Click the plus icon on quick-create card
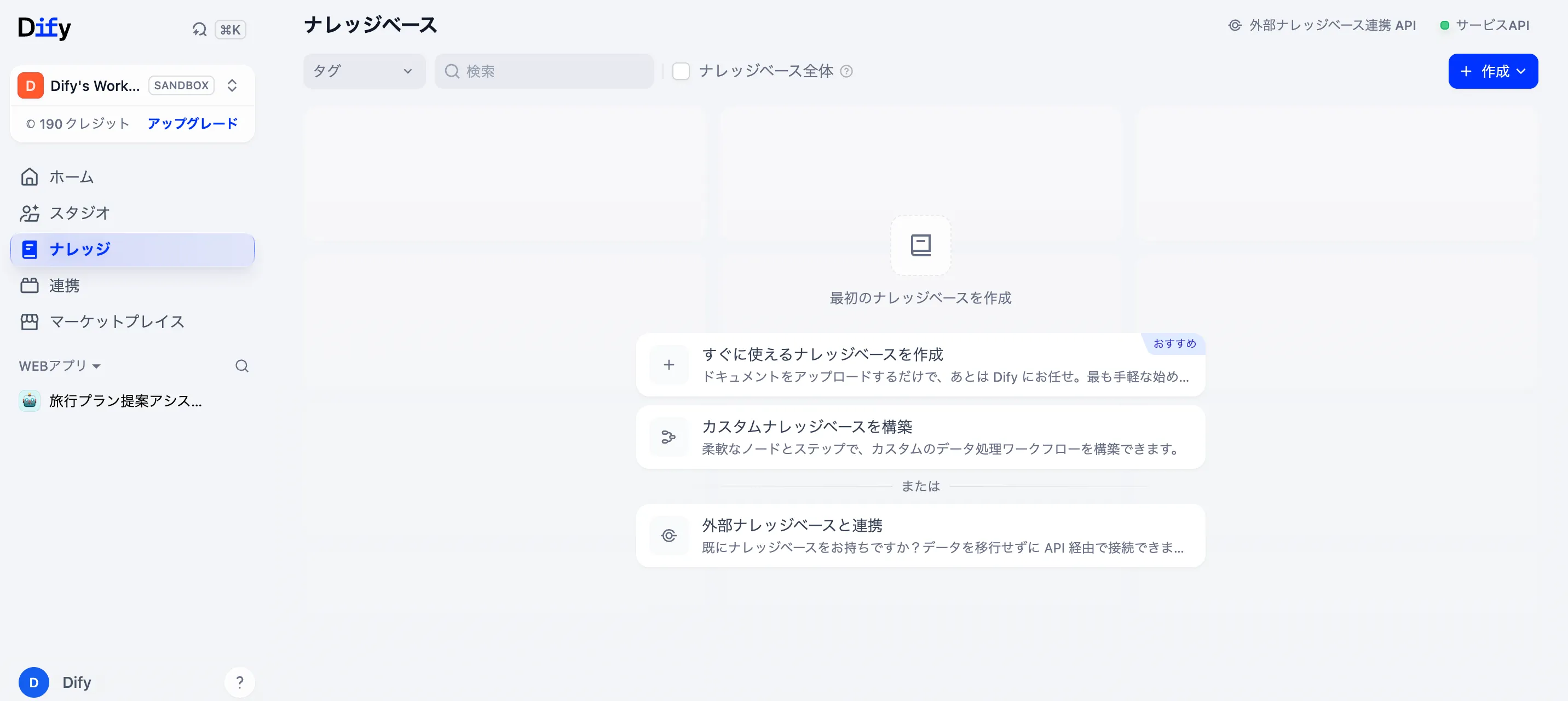This screenshot has width=1568, height=701. (x=669, y=365)
